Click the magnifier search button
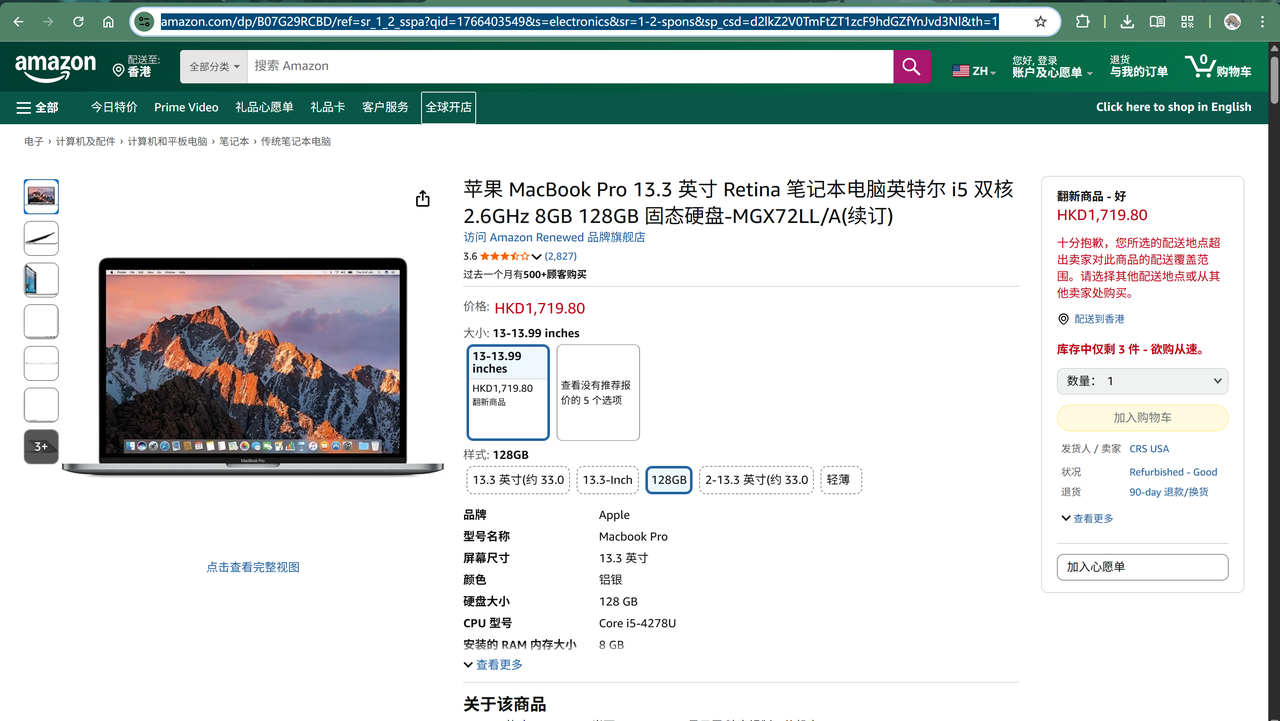This screenshot has width=1280, height=721. [x=911, y=66]
